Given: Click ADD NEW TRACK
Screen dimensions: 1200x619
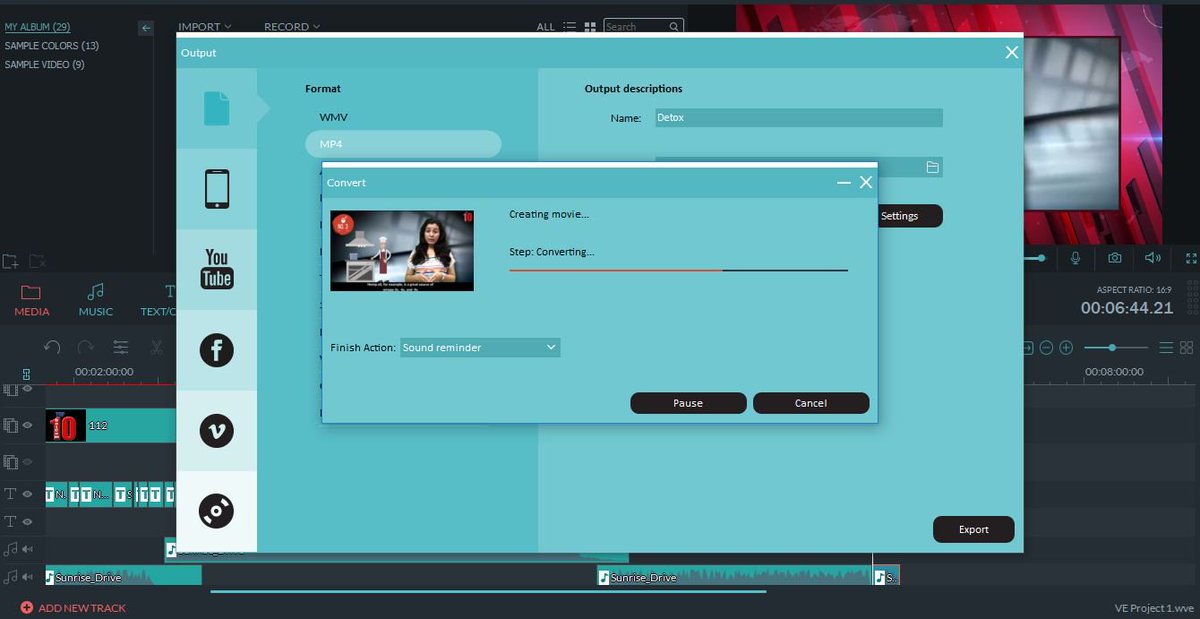Looking at the screenshot, I should coord(73,607).
